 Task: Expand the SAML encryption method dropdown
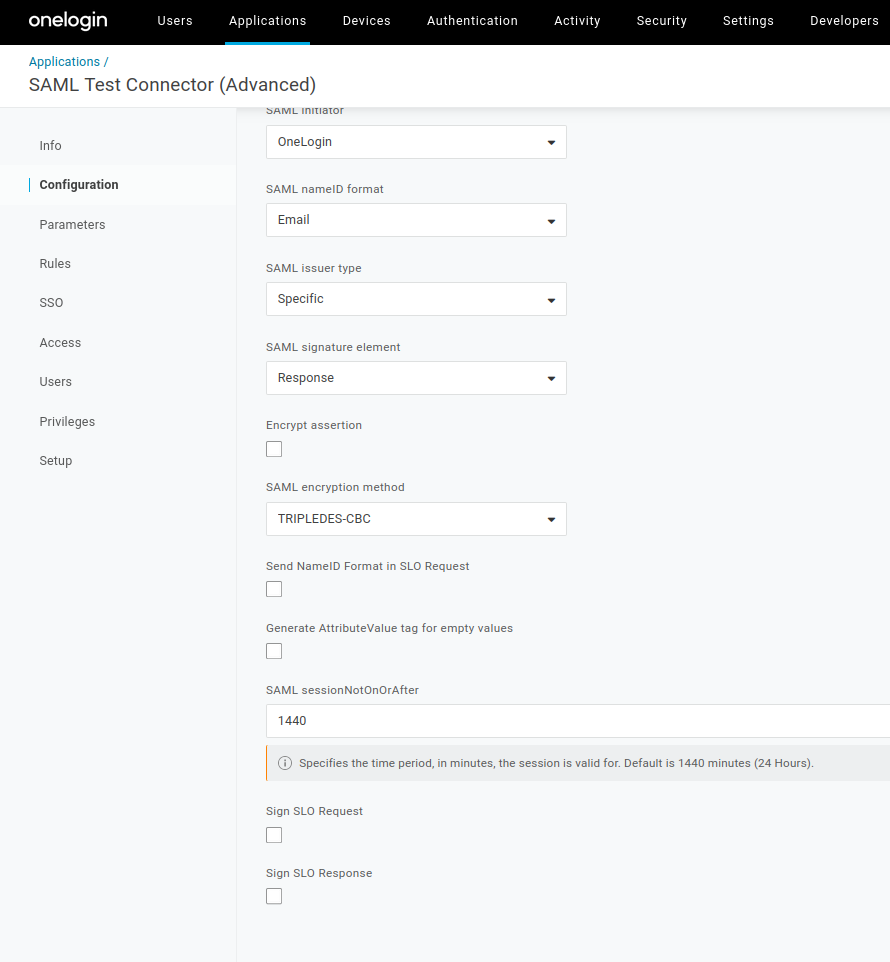tap(416, 520)
